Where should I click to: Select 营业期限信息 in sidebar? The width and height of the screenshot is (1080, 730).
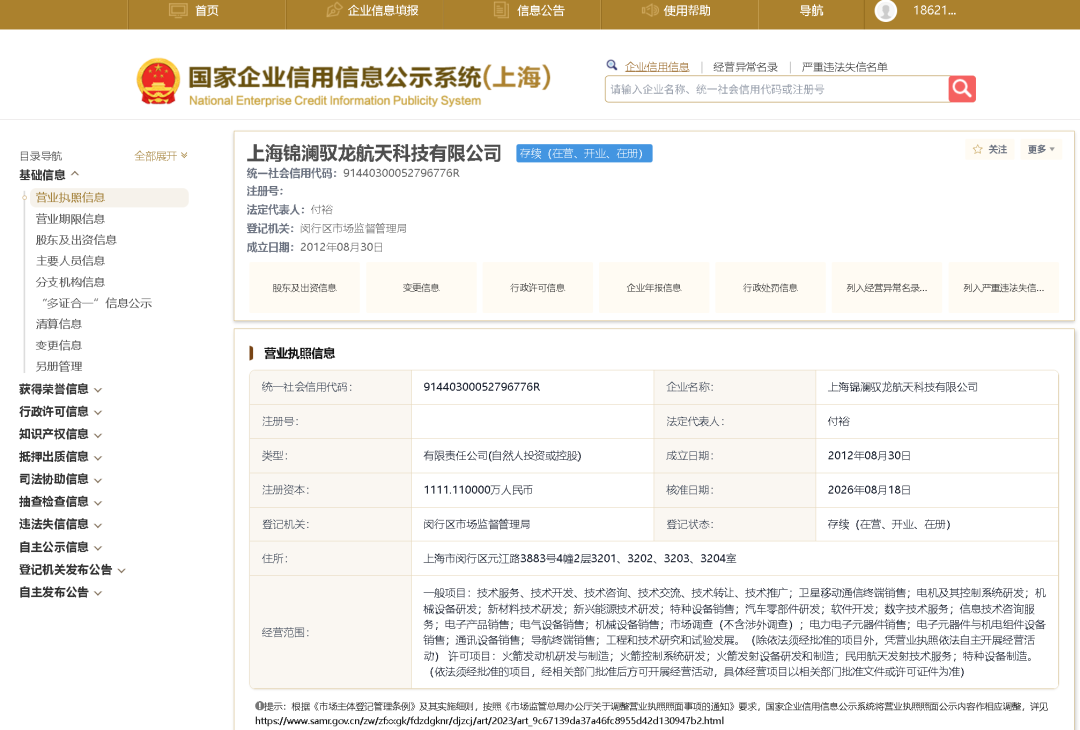(x=70, y=219)
